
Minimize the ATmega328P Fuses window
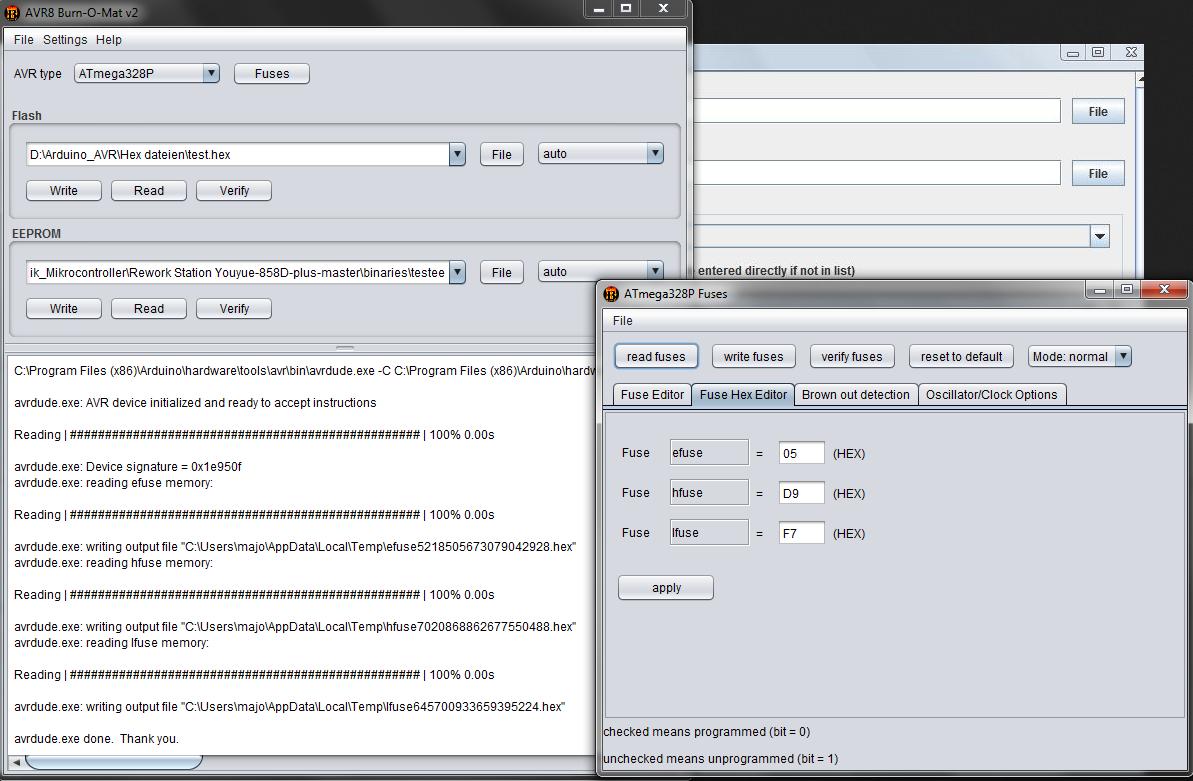[x=1099, y=290]
